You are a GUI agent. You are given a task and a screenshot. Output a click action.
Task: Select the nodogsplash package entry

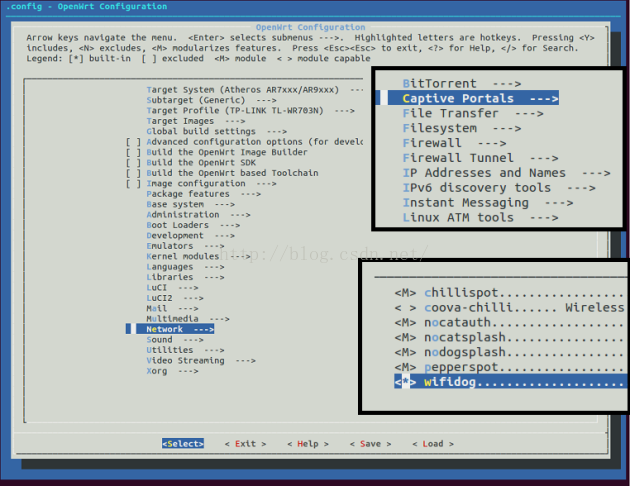tap(470, 352)
